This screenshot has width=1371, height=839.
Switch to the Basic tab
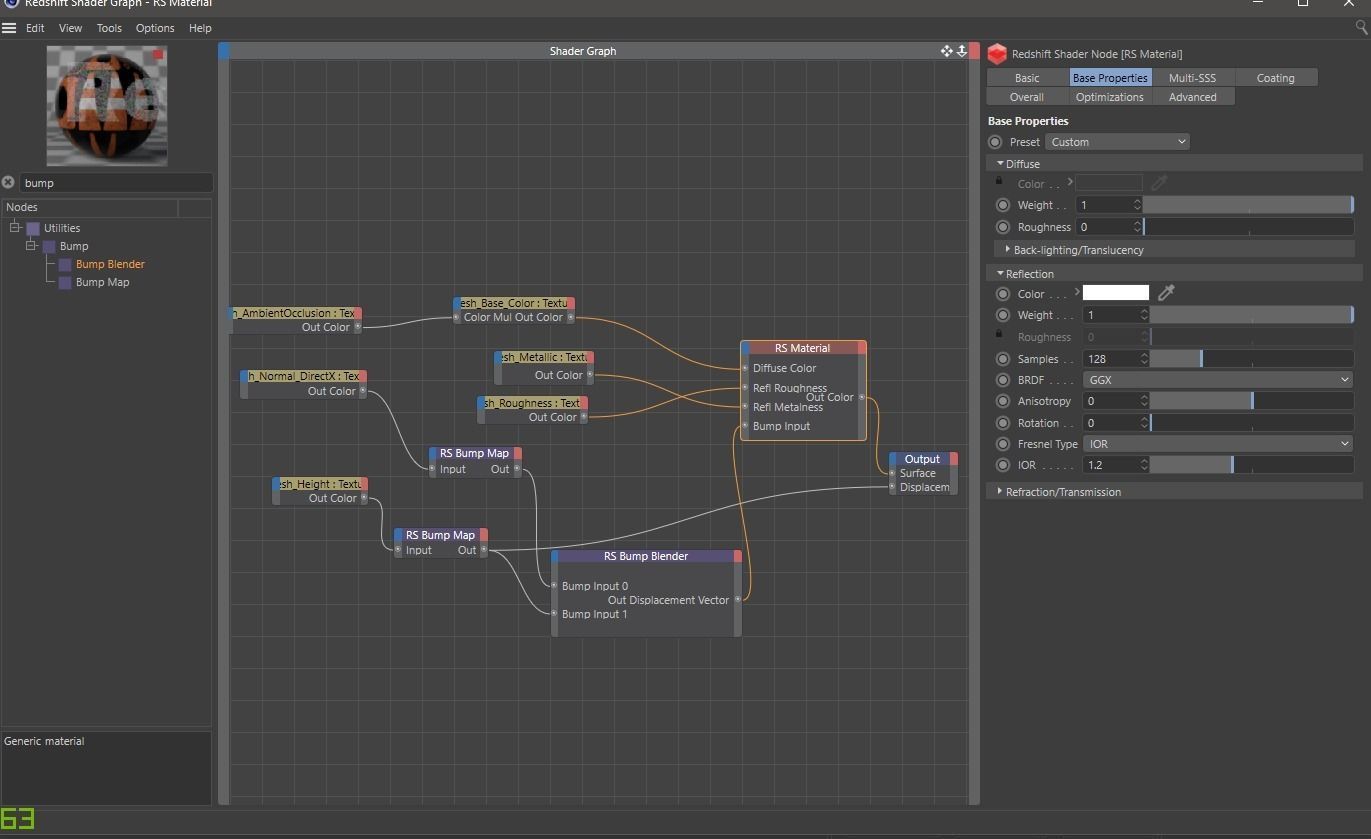(1026, 78)
